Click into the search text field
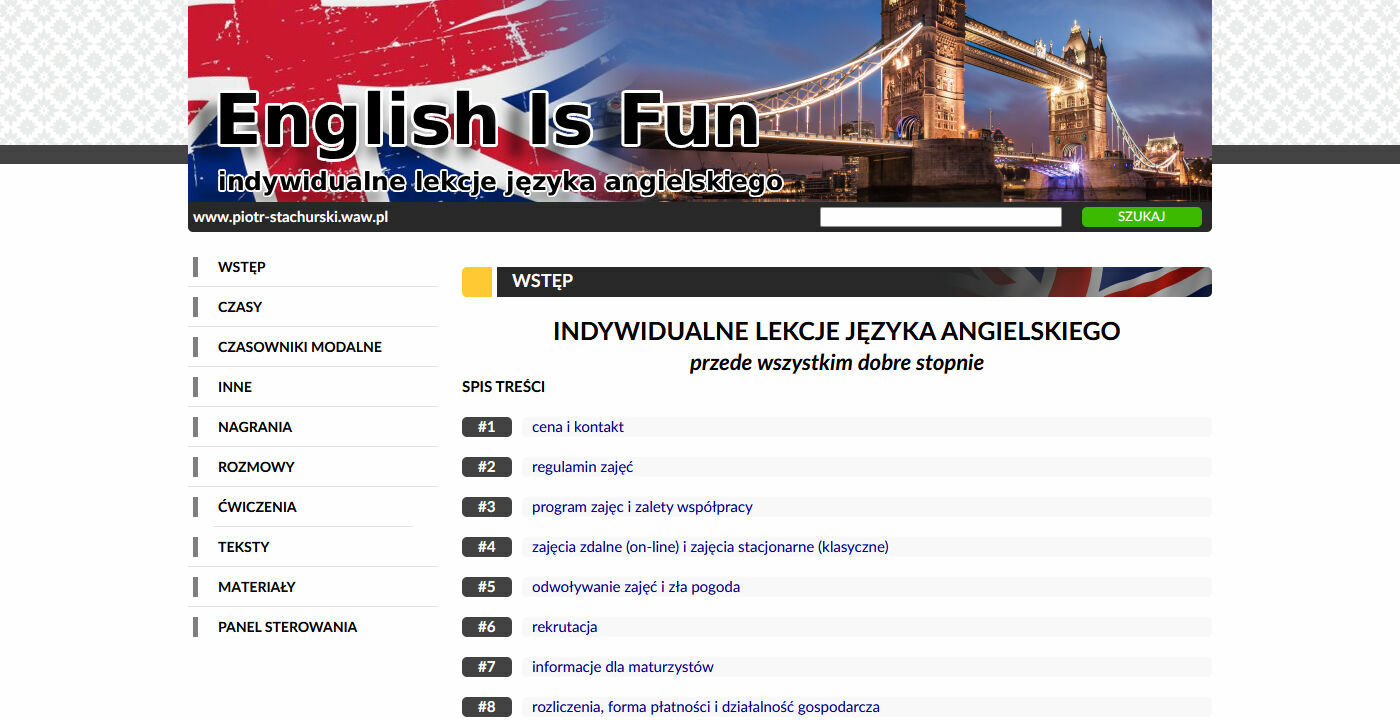1400x720 pixels. [x=940, y=217]
